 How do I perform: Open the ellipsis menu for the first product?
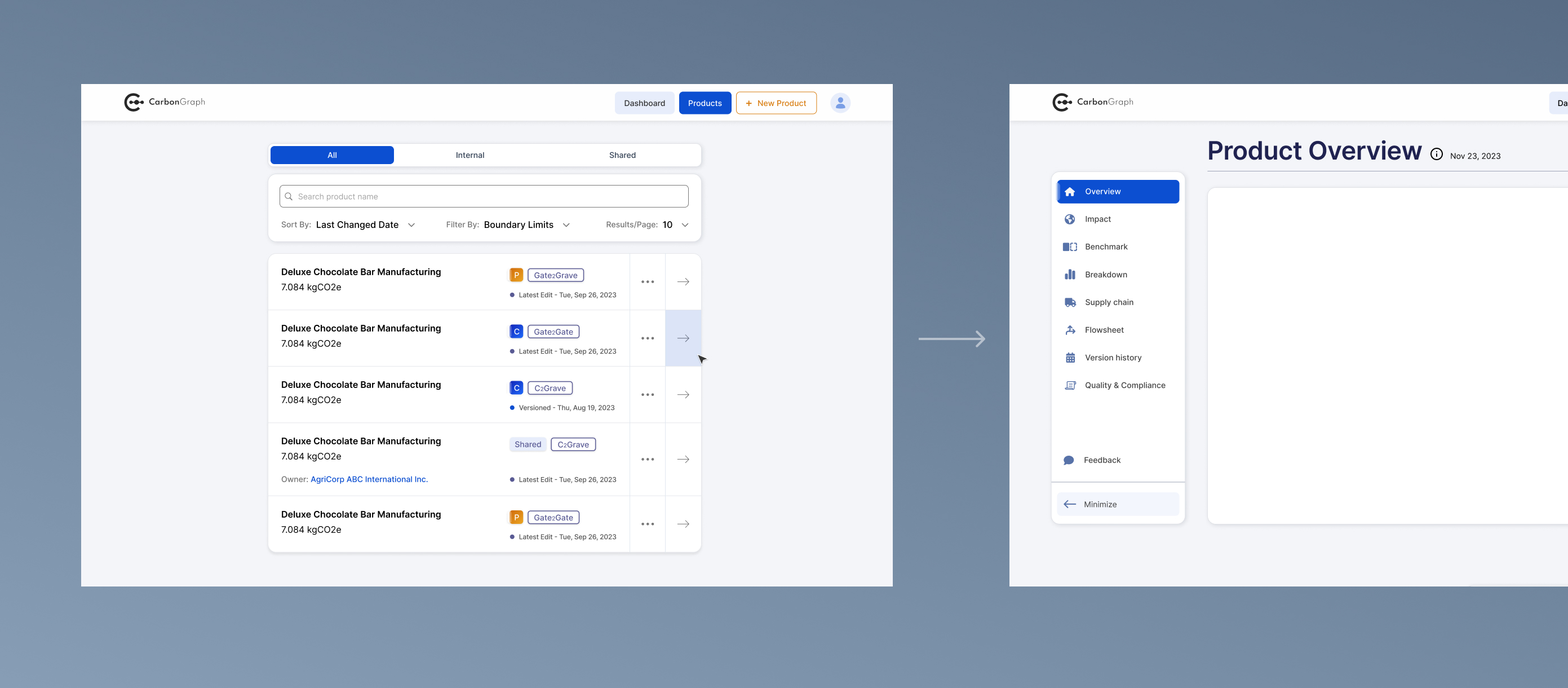point(647,281)
